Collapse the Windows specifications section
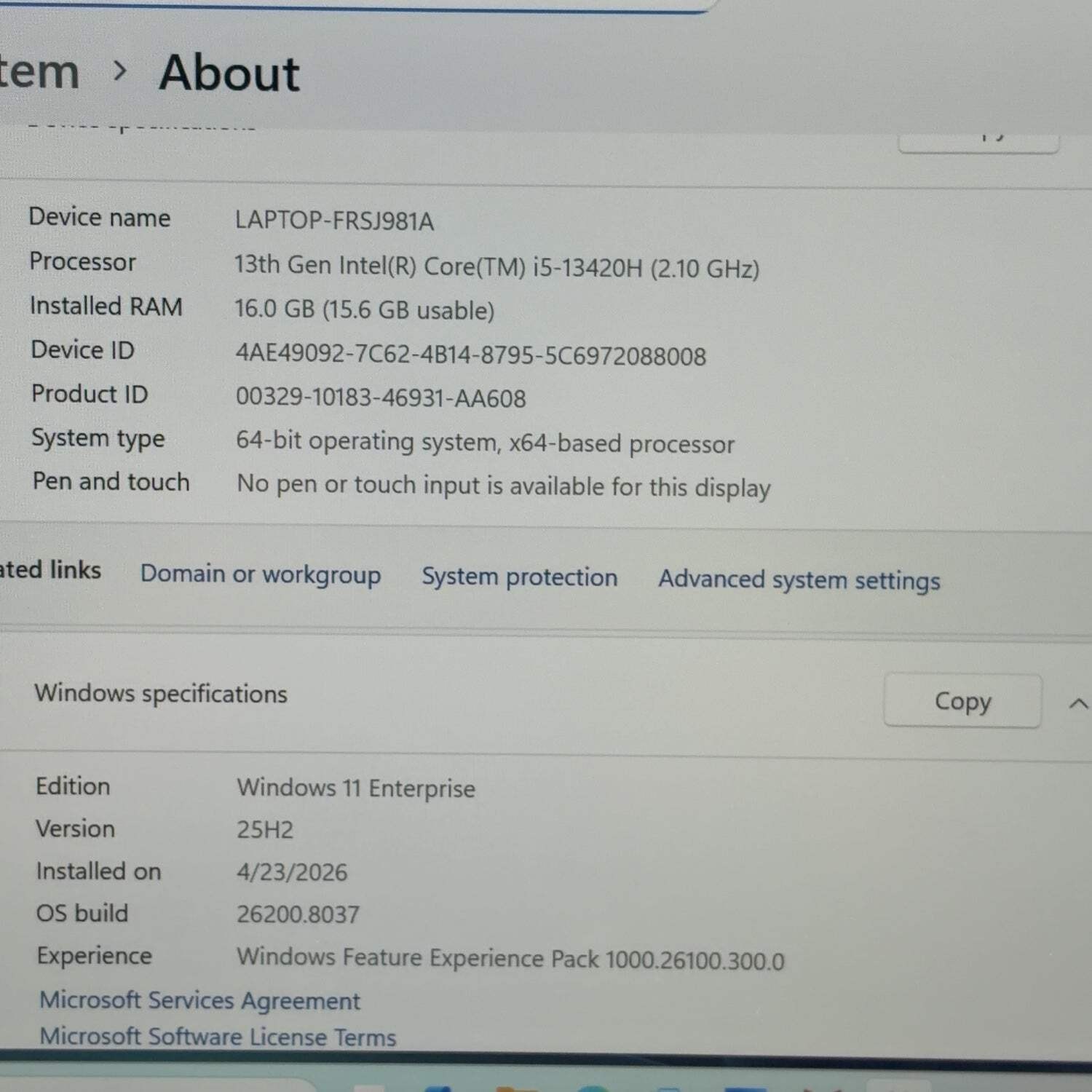Viewport: 1092px width, 1092px height. pos(1078,703)
